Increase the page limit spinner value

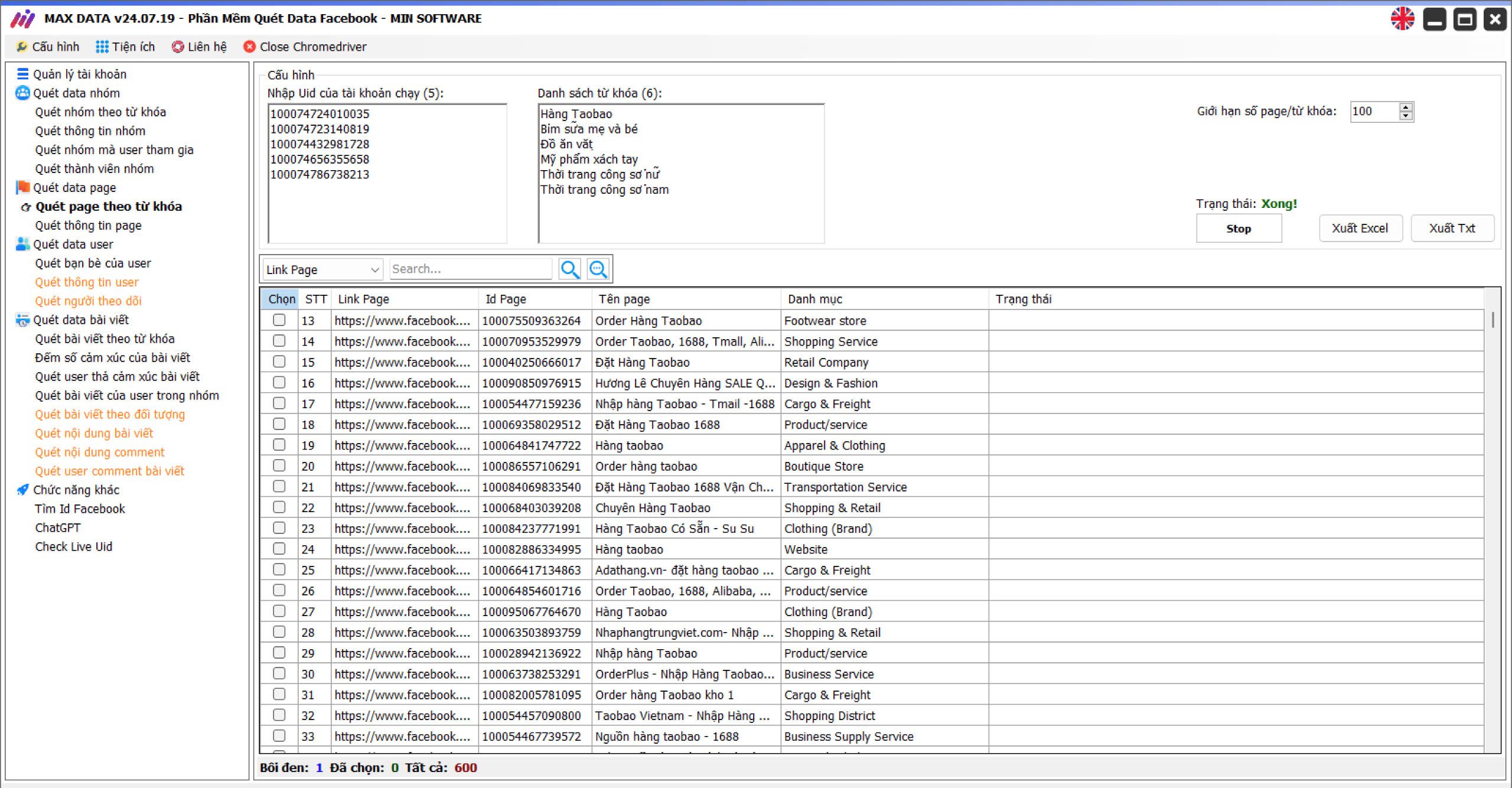[1406, 108]
